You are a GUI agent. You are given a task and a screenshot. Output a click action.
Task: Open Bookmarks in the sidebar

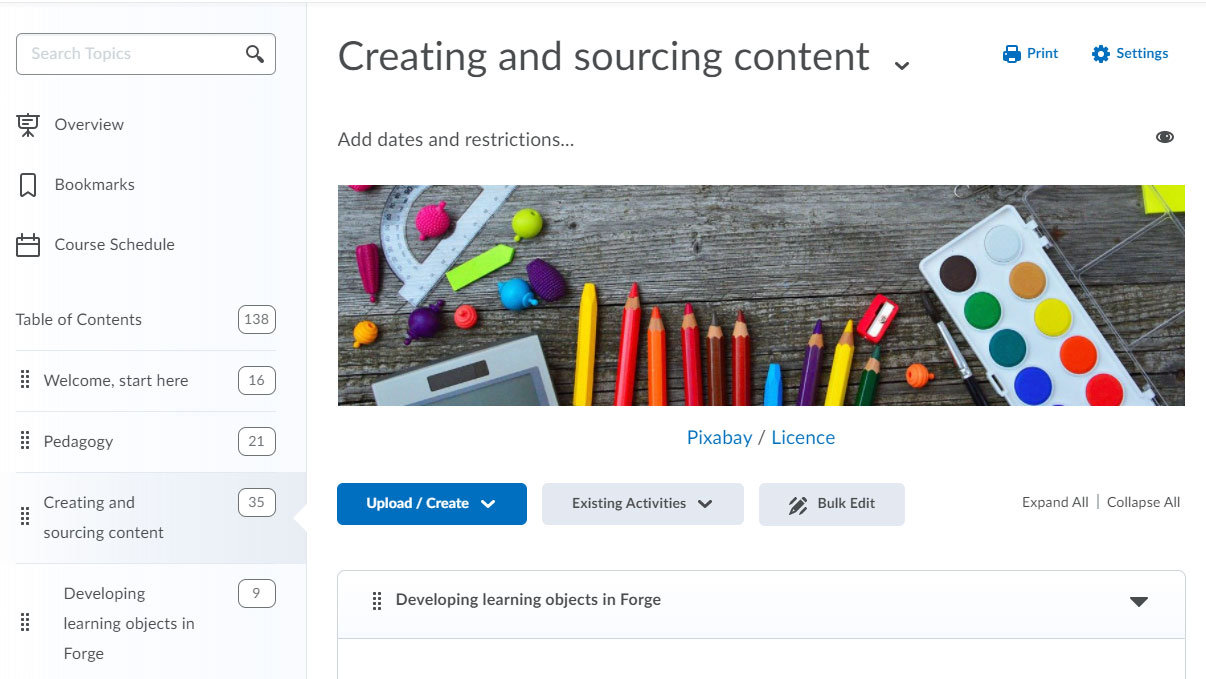[94, 185]
